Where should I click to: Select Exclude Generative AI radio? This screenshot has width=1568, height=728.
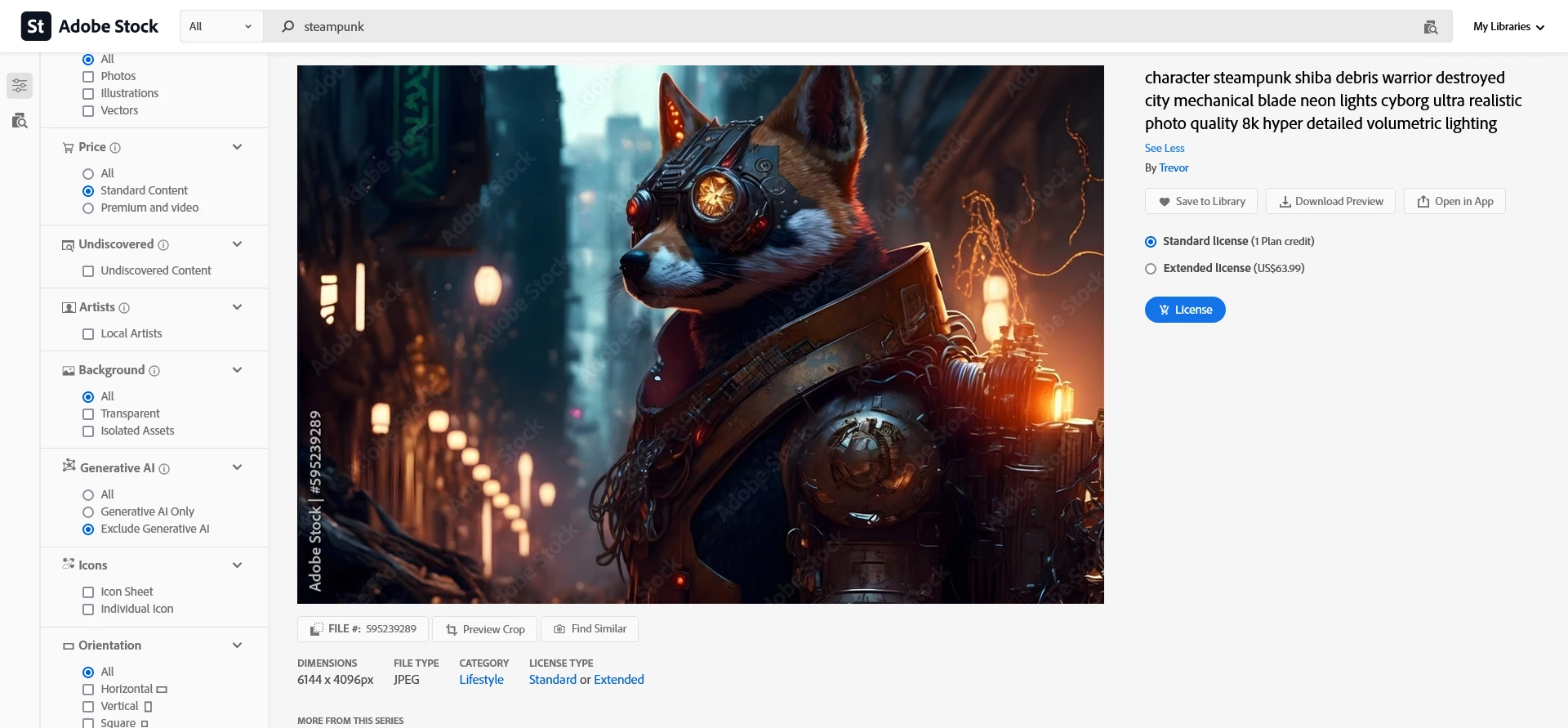pos(88,529)
